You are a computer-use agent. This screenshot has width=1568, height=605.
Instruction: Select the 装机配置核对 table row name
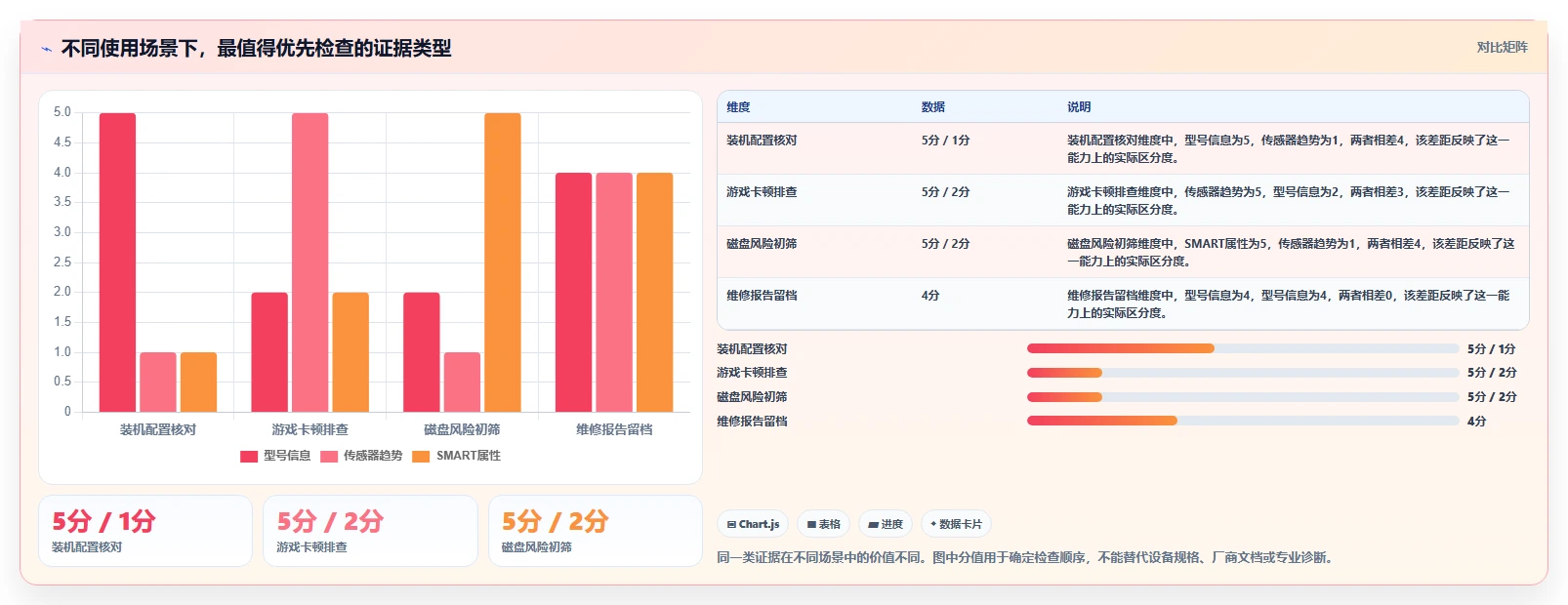762,141
